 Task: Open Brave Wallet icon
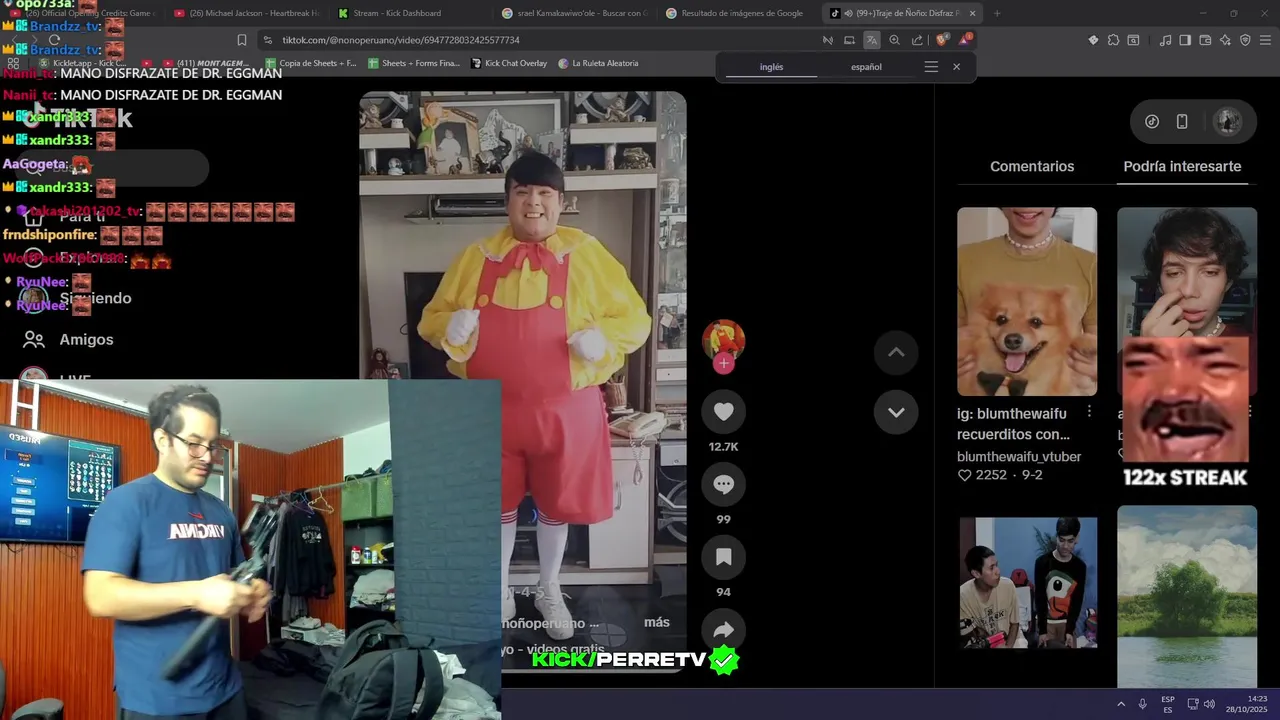pyautogui.click(x=1205, y=40)
